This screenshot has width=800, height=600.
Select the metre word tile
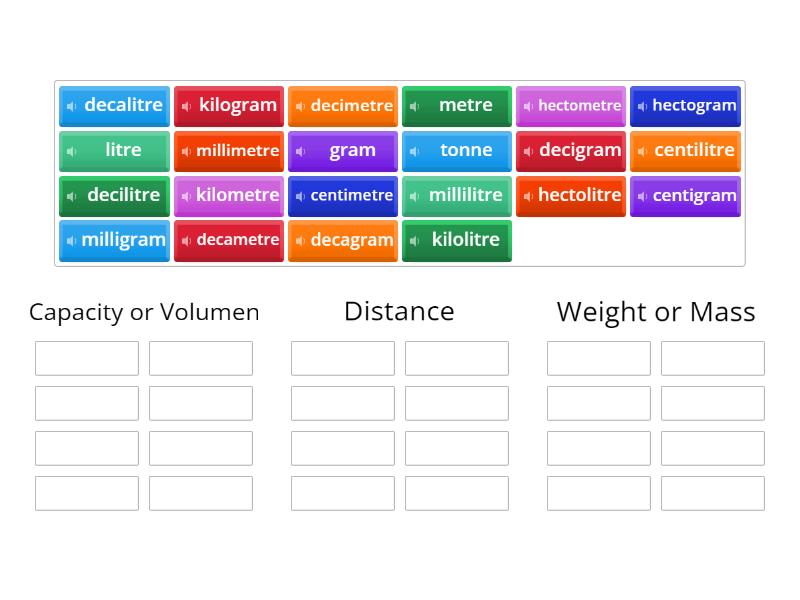[x=465, y=105]
